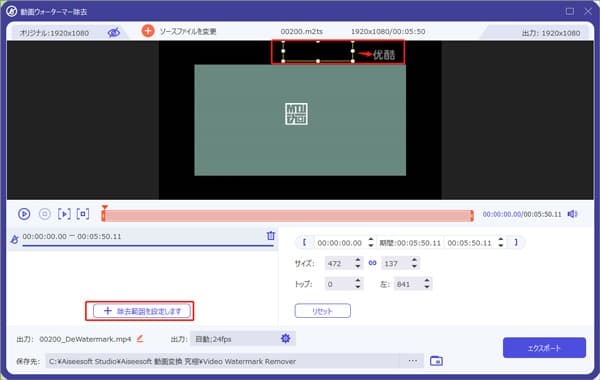600x380 pixels.
Task: Click the output format field 自動;24fps
Action: pyautogui.click(x=234, y=339)
